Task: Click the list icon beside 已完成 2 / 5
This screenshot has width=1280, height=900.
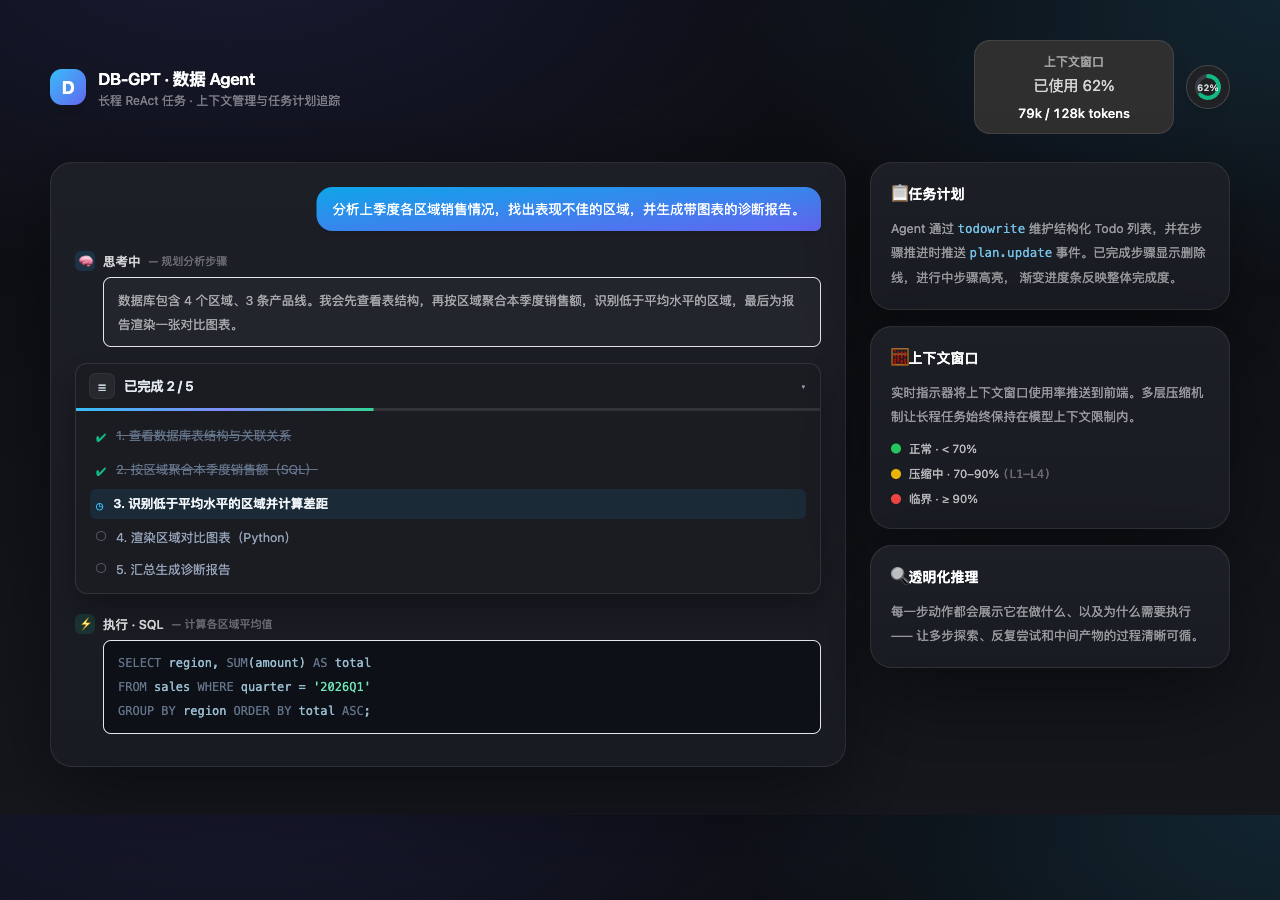Action: tap(102, 386)
